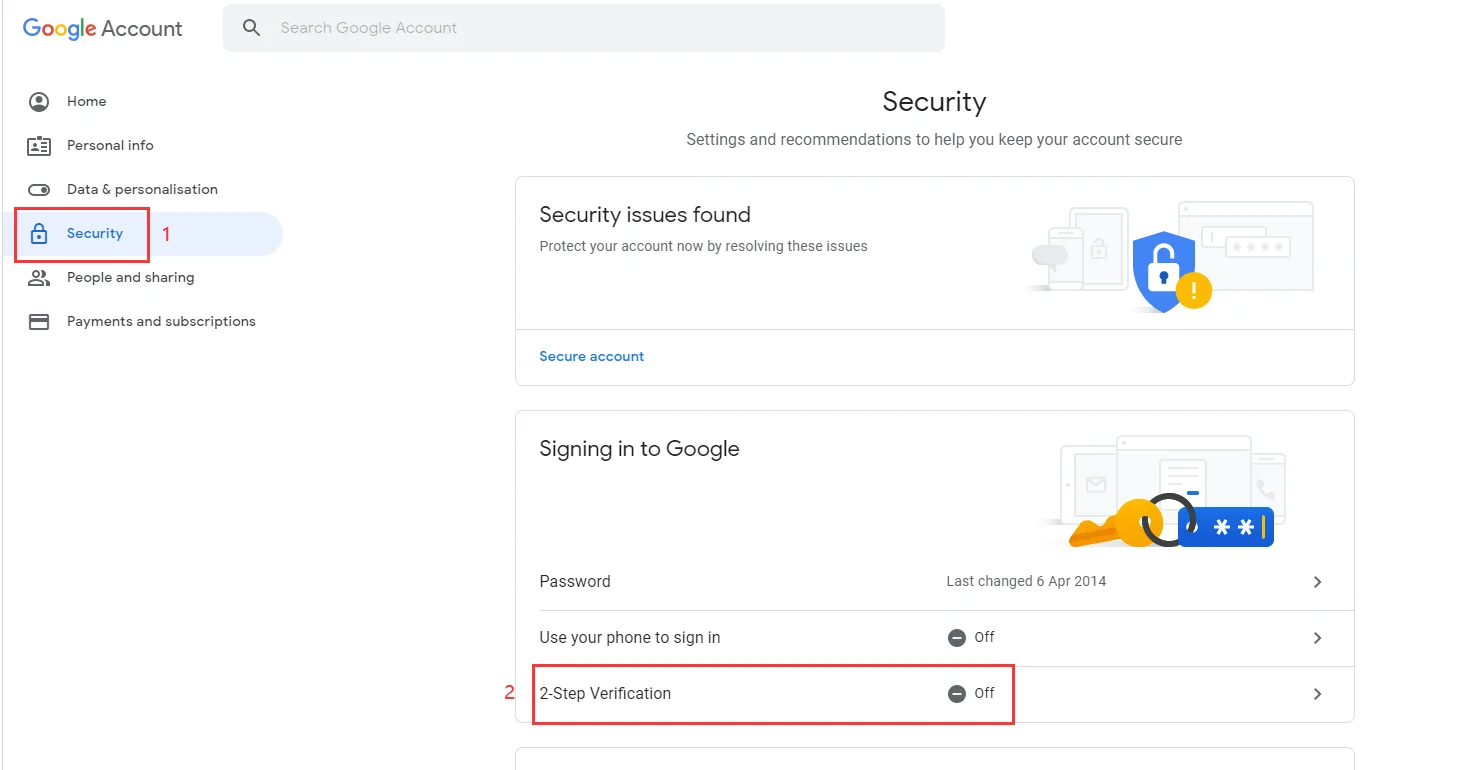Click the security shield warning illustration
This screenshot has height=770, width=1467.
1166,270
